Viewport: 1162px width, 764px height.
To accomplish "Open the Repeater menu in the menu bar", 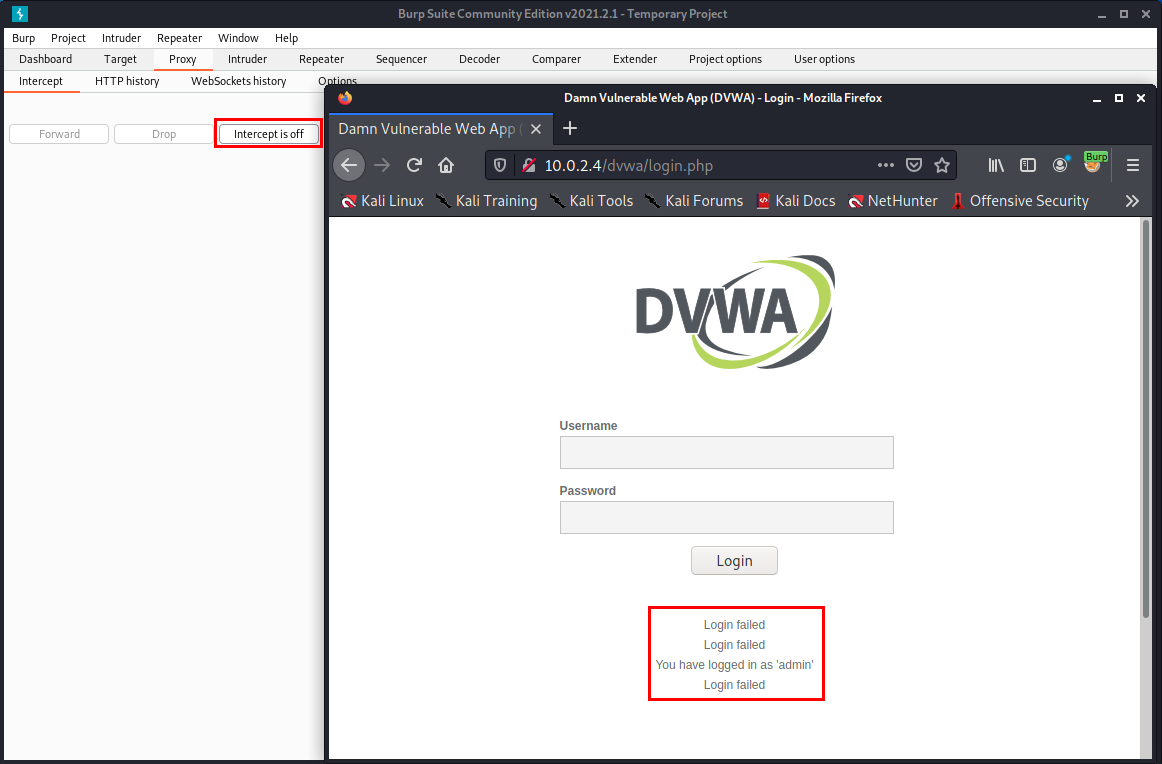I will click(179, 38).
